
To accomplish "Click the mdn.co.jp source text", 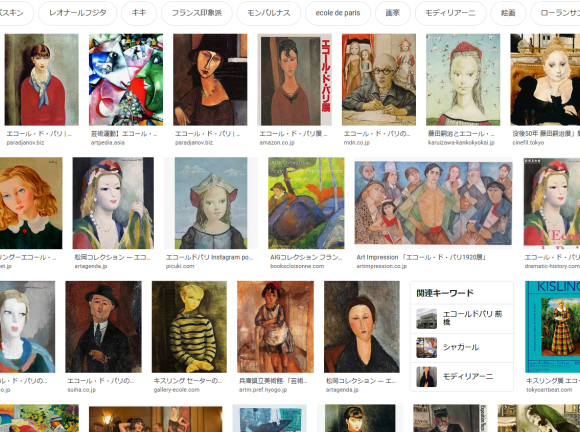I will tap(357, 143).
